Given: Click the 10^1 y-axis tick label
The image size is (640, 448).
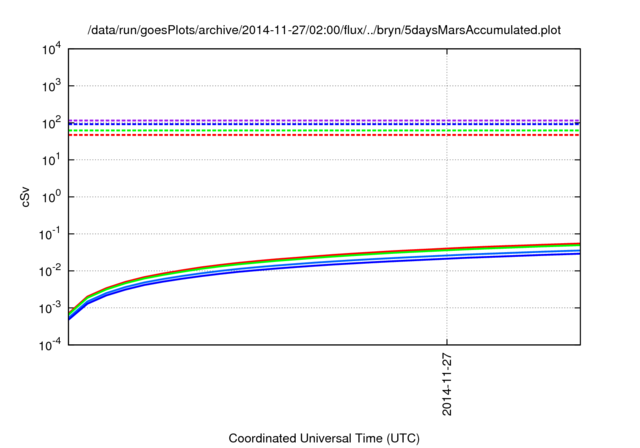Looking at the screenshot, I should (52, 160).
